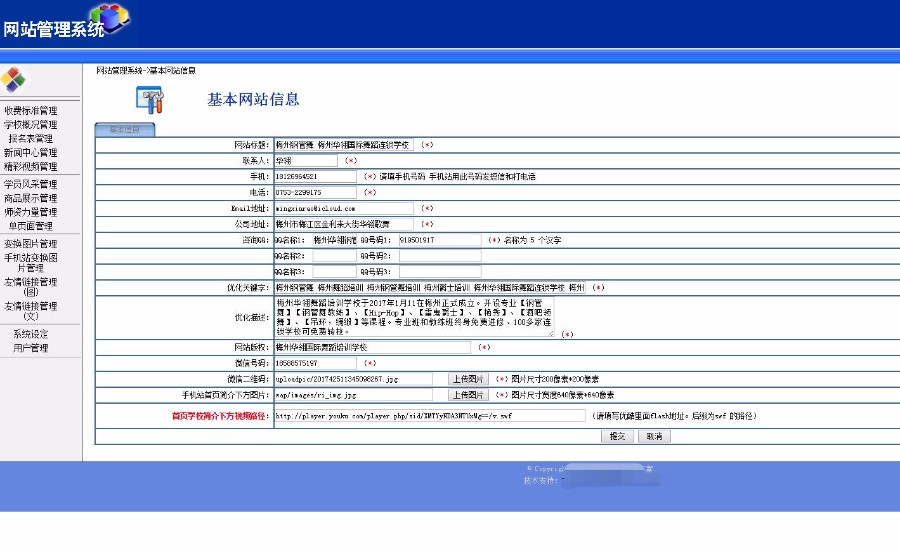Click the 取消 button
This screenshot has height=551, width=900.
tap(654, 436)
